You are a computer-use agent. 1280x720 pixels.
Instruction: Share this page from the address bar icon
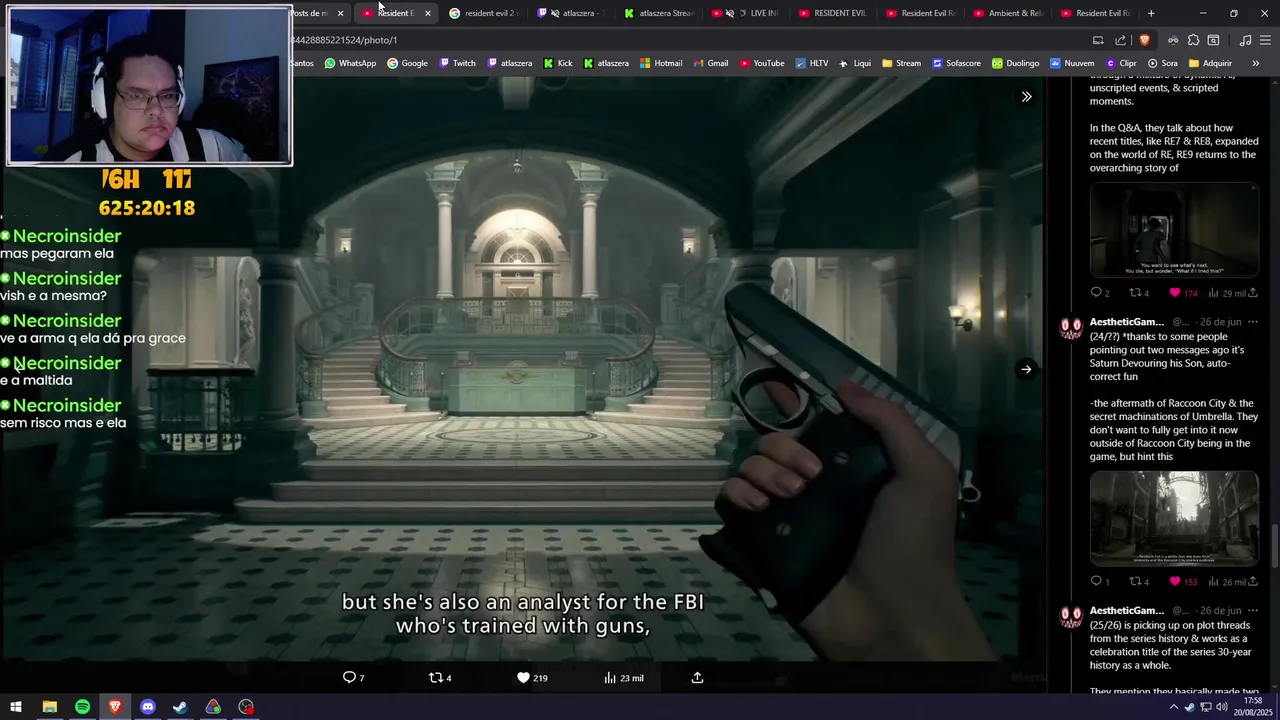(1121, 40)
